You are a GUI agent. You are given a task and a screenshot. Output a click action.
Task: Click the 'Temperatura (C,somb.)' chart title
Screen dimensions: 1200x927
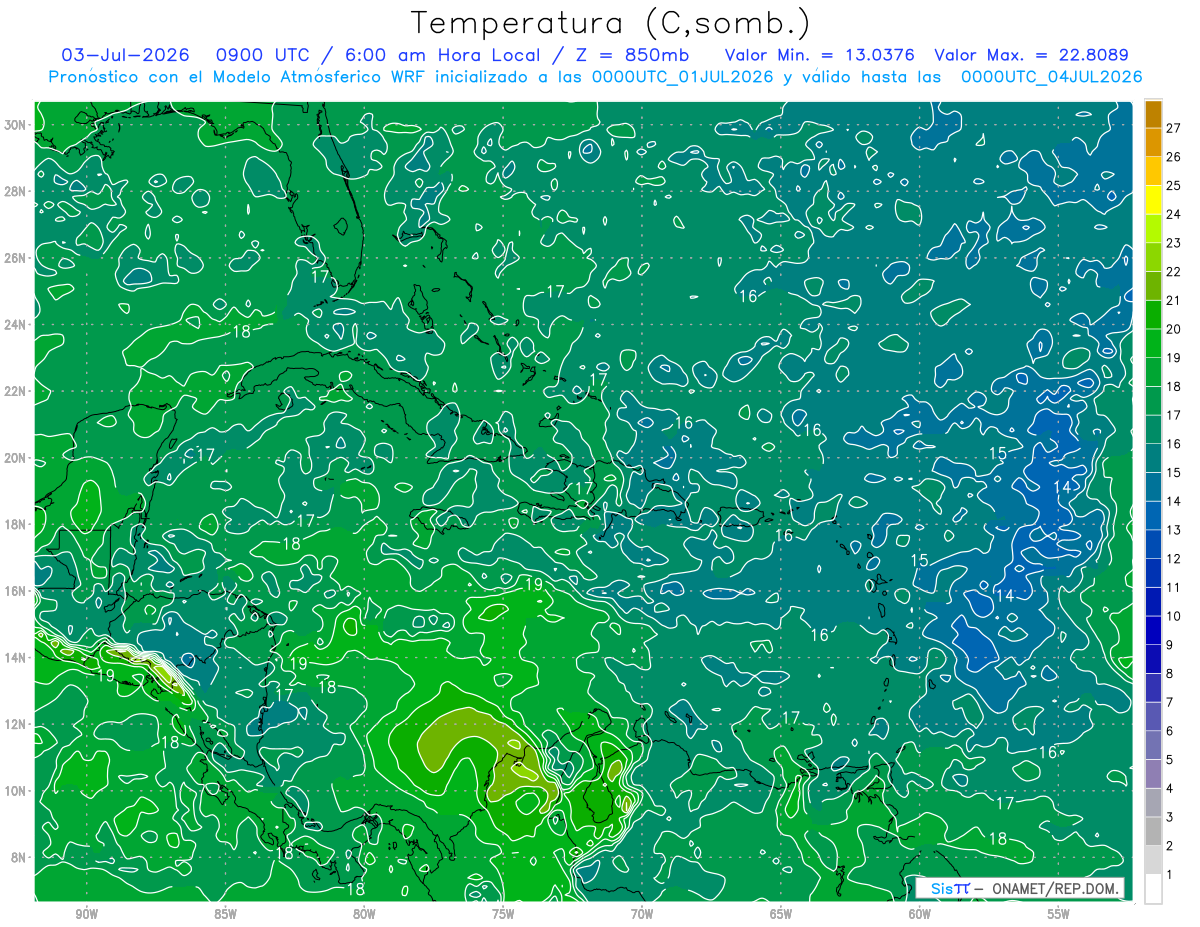coord(611,23)
